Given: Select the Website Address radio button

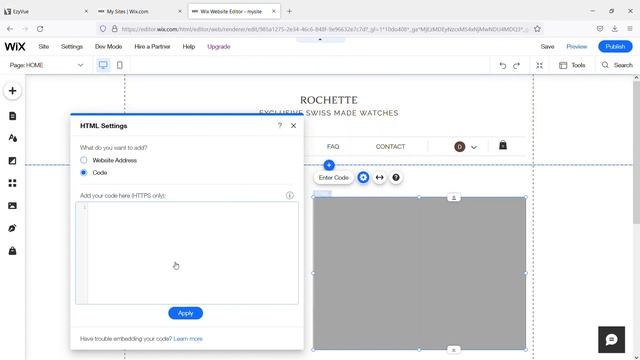Looking at the screenshot, I should tap(84, 160).
